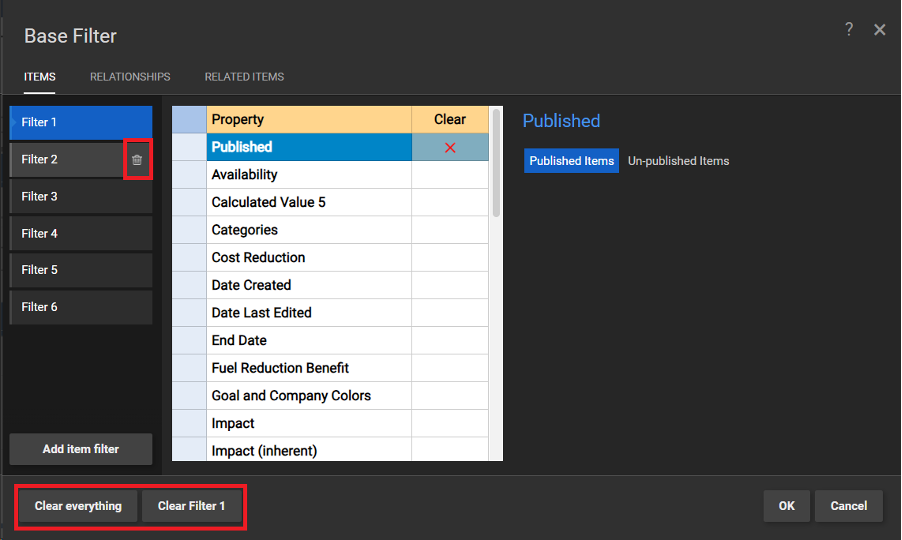Select Filter 6 in the list
This screenshot has height=540, width=902.
[x=81, y=307]
